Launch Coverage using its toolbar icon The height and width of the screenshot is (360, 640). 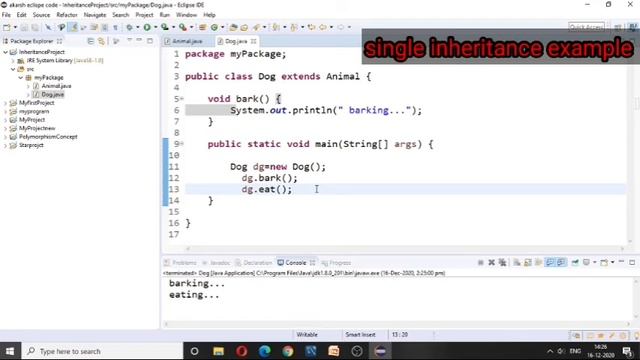(x=164, y=27)
